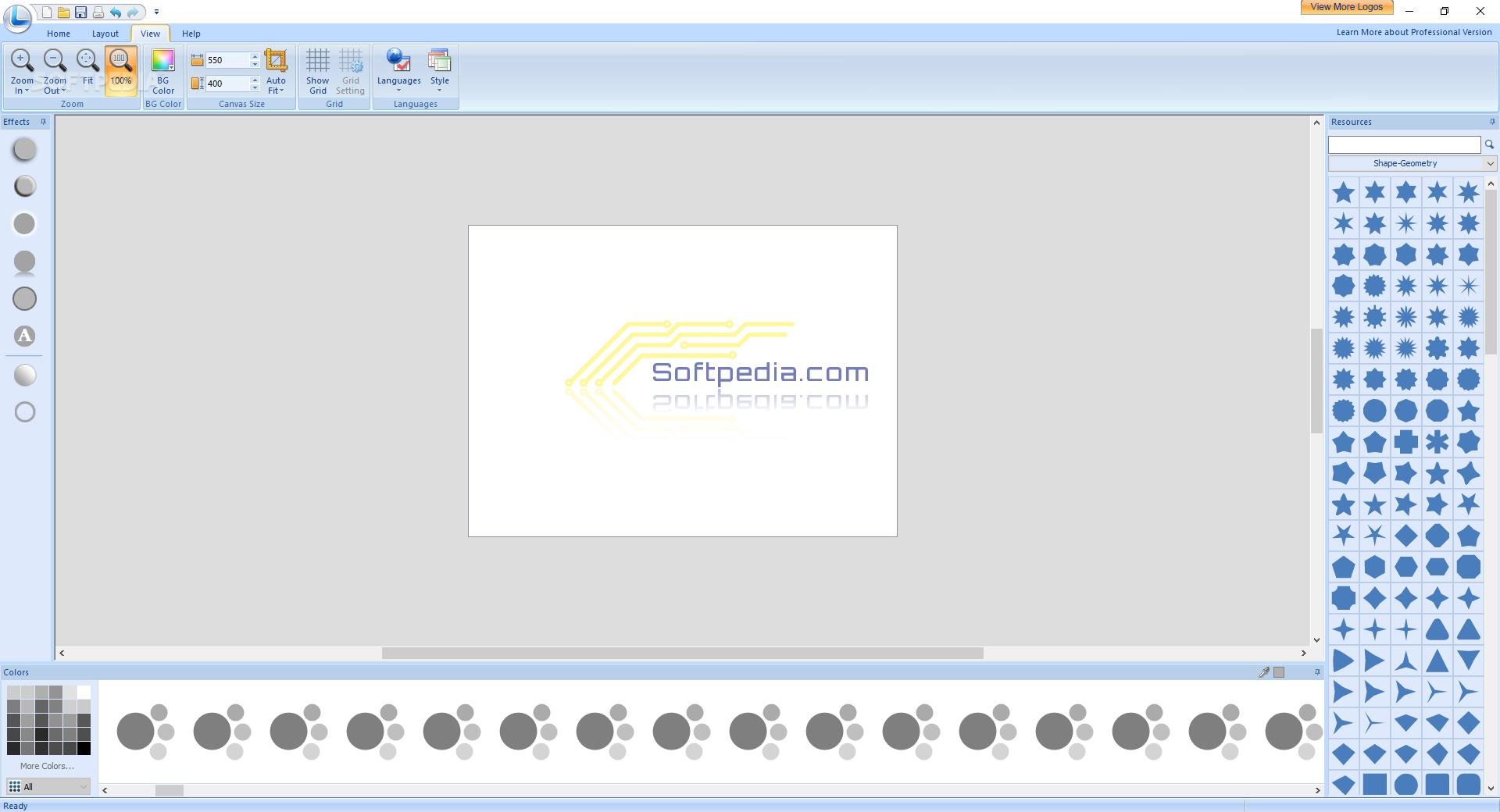Image resolution: width=1500 pixels, height=812 pixels.
Task: Insert the plus cross shape
Action: [1406, 442]
